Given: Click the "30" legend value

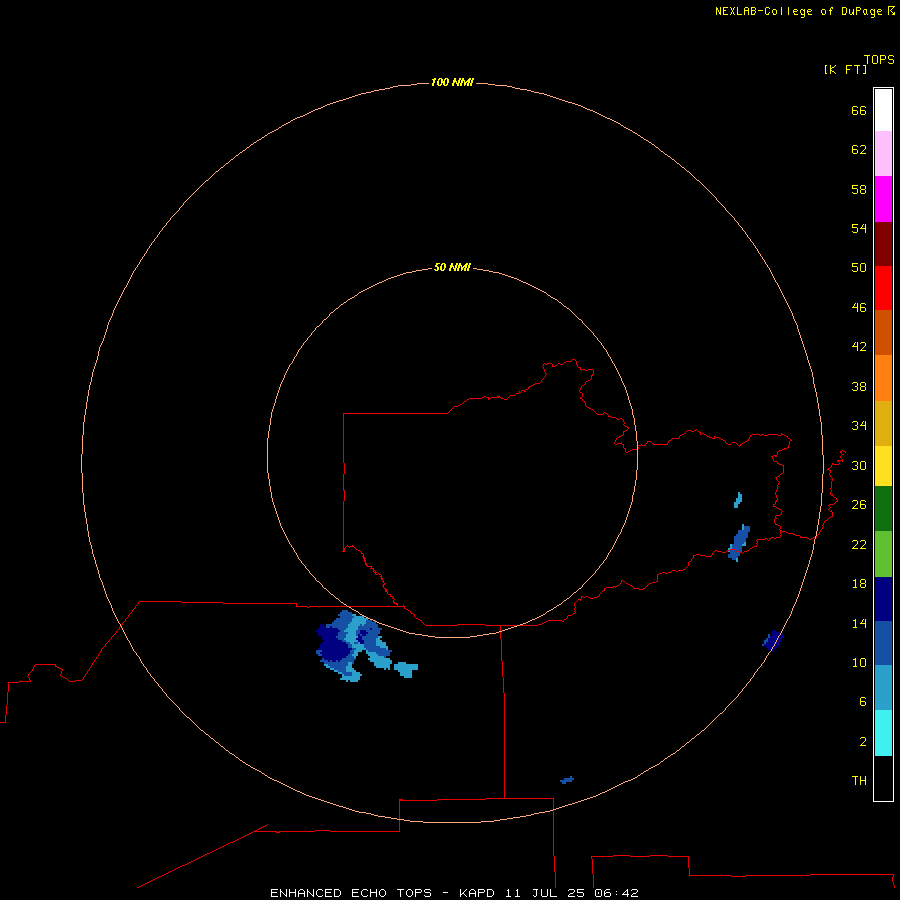Looking at the screenshot, I should coord(859,465).
